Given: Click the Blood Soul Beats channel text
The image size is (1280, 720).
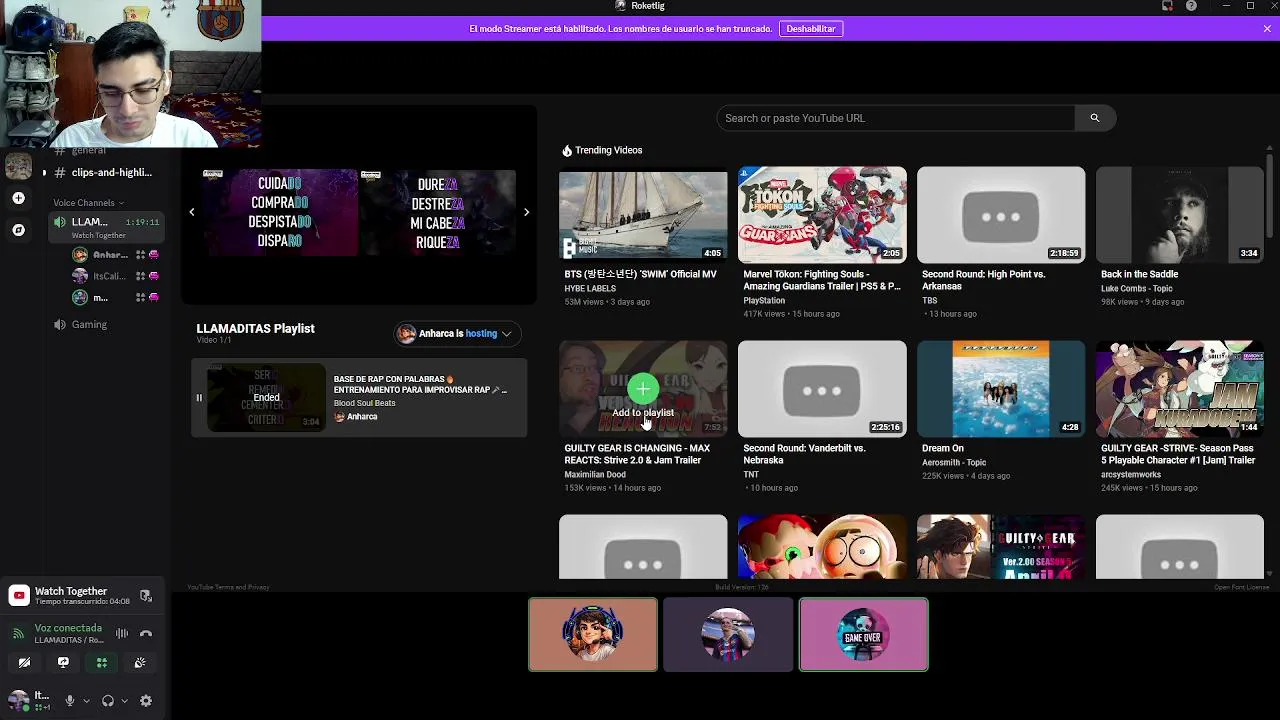Looking at the screenshot, I should click(365, 403).
